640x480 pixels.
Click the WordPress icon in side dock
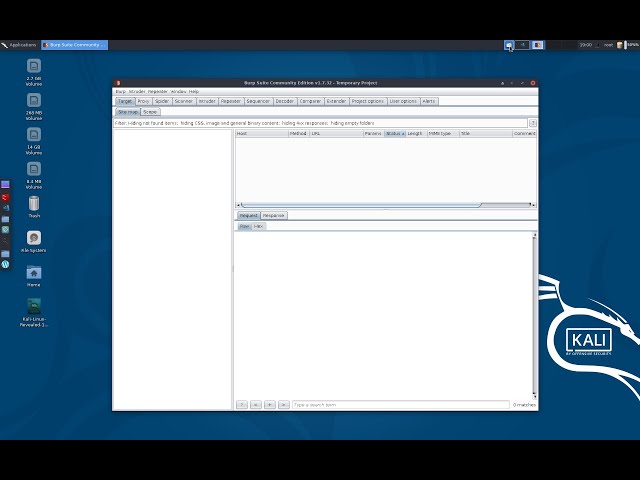5,264
